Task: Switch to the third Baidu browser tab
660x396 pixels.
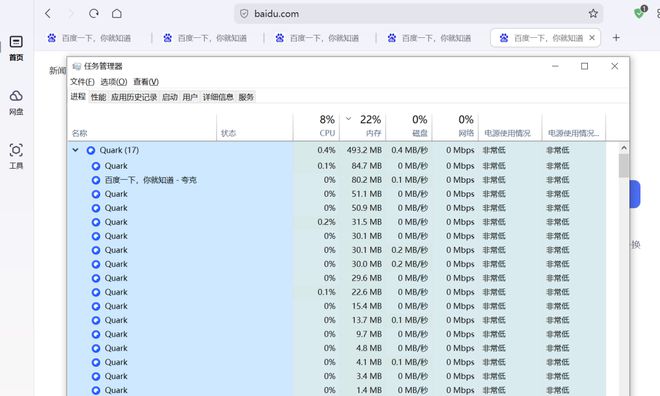Action: 317,38
